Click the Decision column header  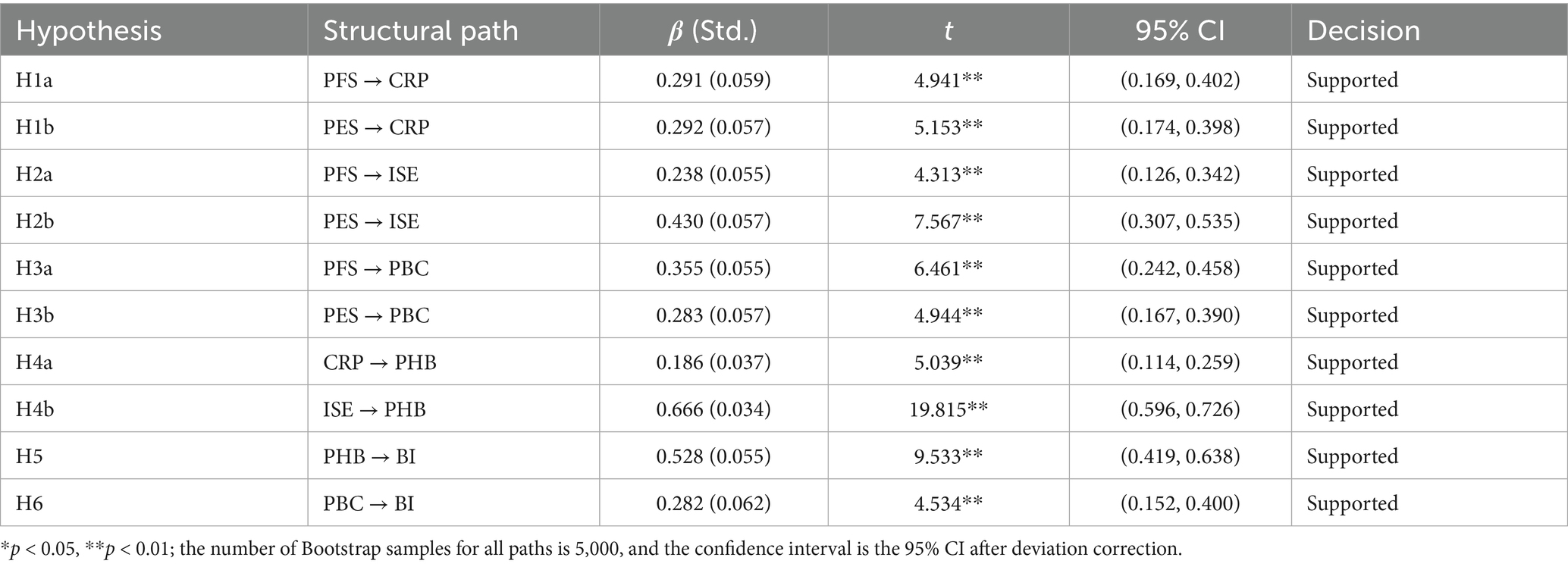[x=1363, y=30]
